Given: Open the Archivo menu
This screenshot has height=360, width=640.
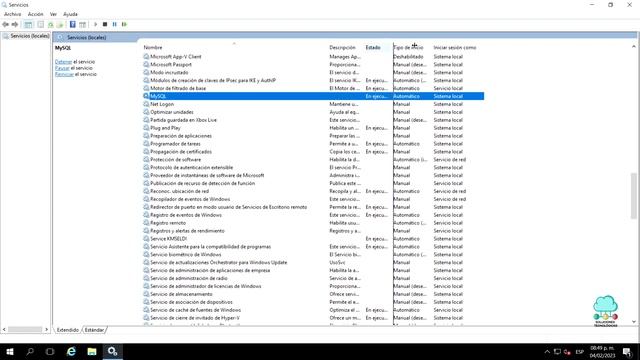Looking at the screenshot, I should click(13, 14).
